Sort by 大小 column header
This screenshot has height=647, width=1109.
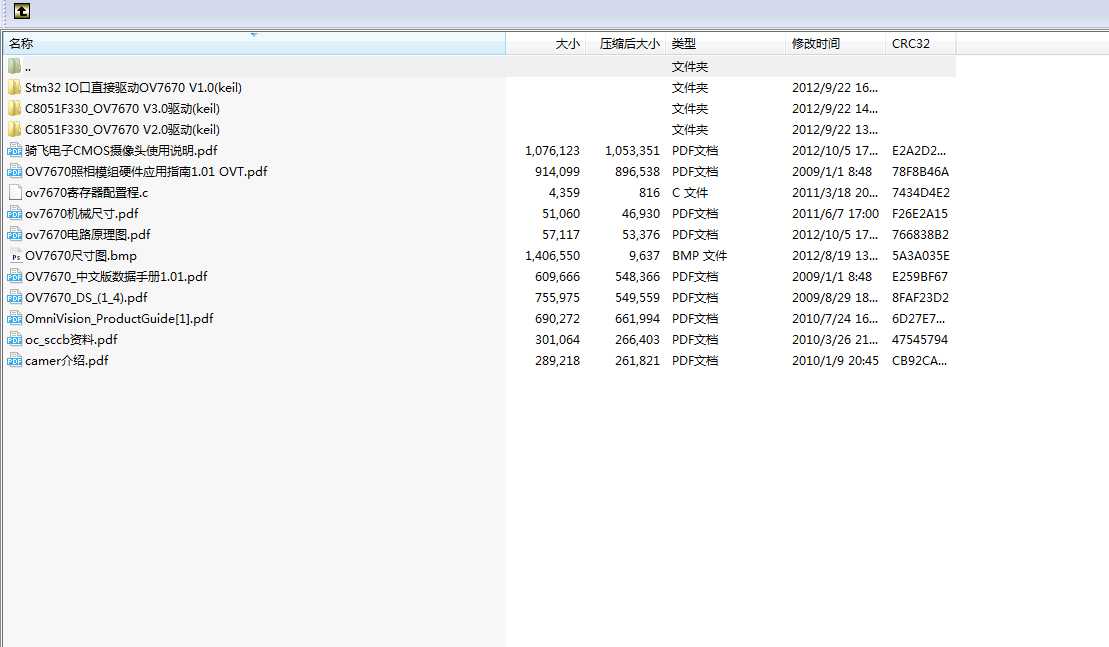click(x=546, y=44)
